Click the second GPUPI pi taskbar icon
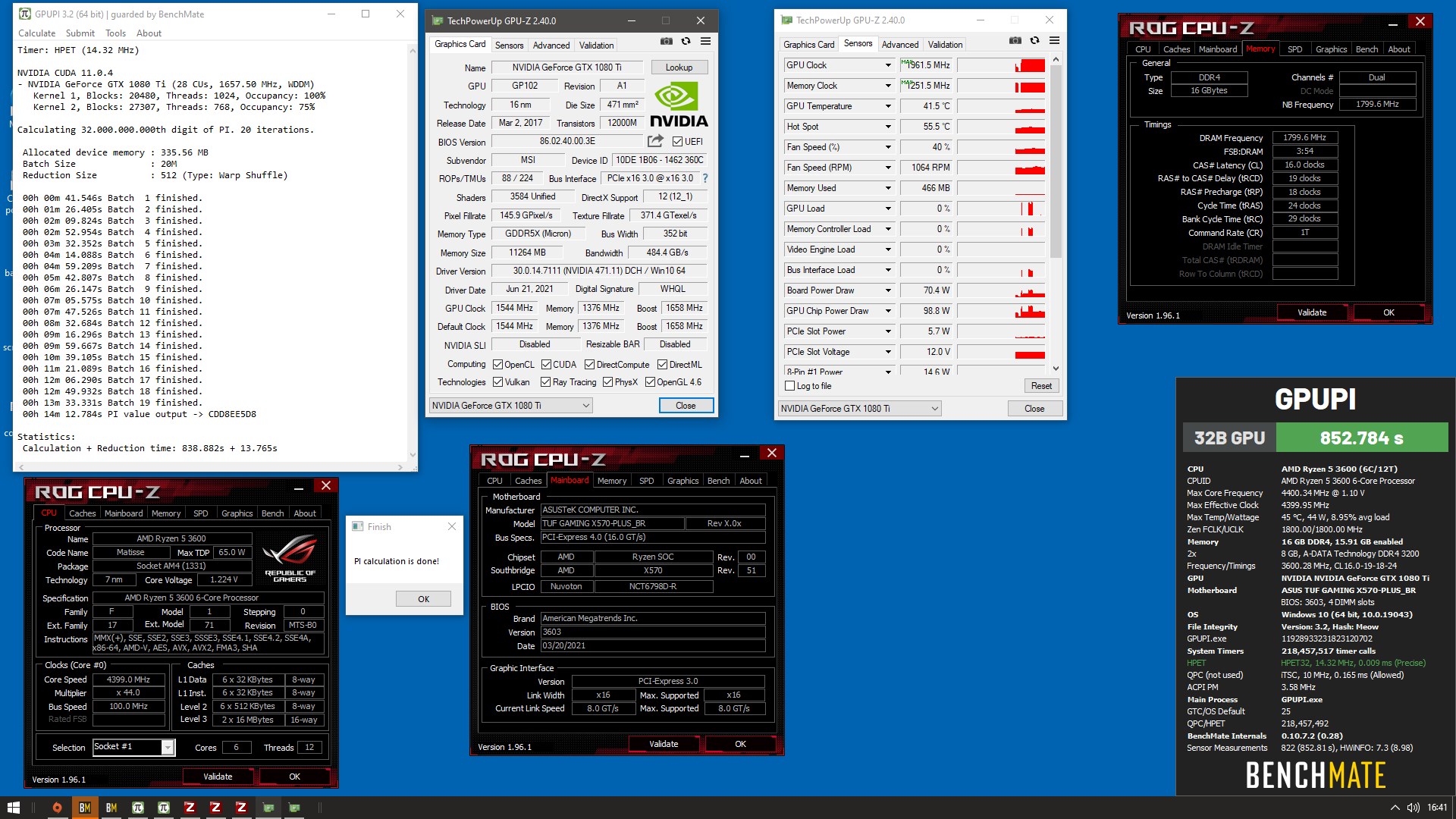The image size is (1456, 819). pyautogui.click(x=163, y=808)
